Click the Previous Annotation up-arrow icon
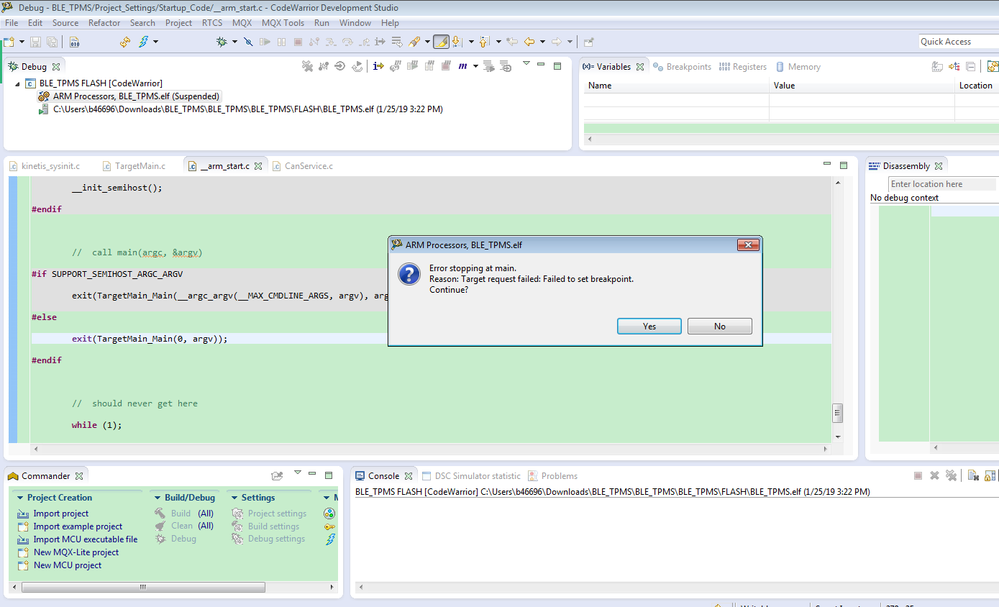 484,42
